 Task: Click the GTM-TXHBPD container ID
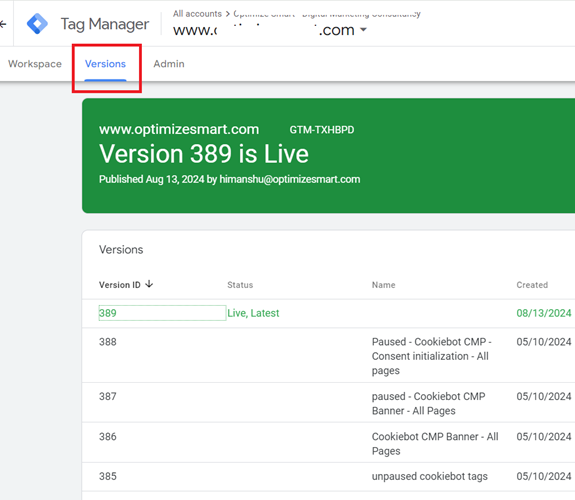point(322,130)
